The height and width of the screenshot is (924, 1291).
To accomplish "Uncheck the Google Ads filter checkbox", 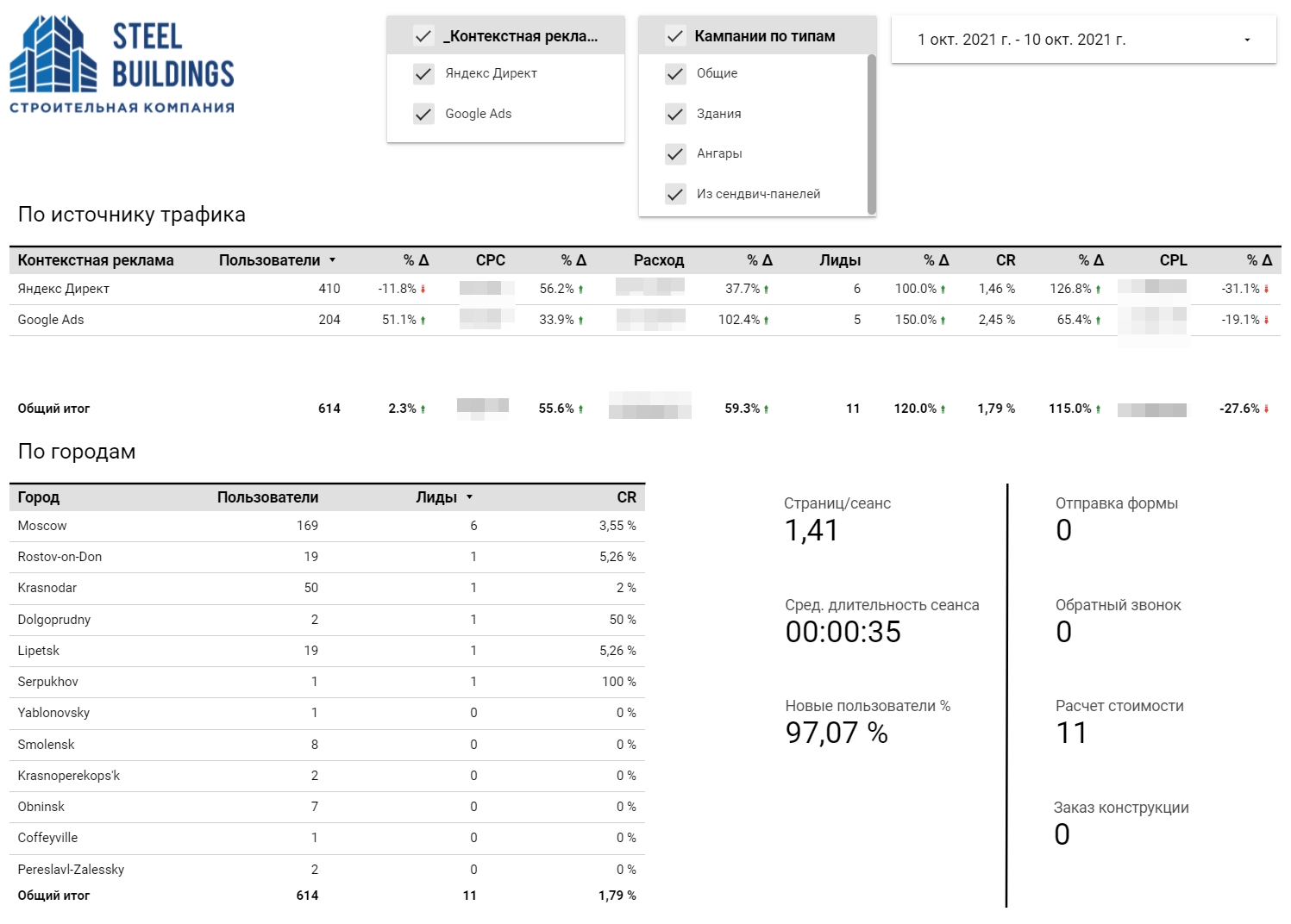I will (x=423, y=114).
